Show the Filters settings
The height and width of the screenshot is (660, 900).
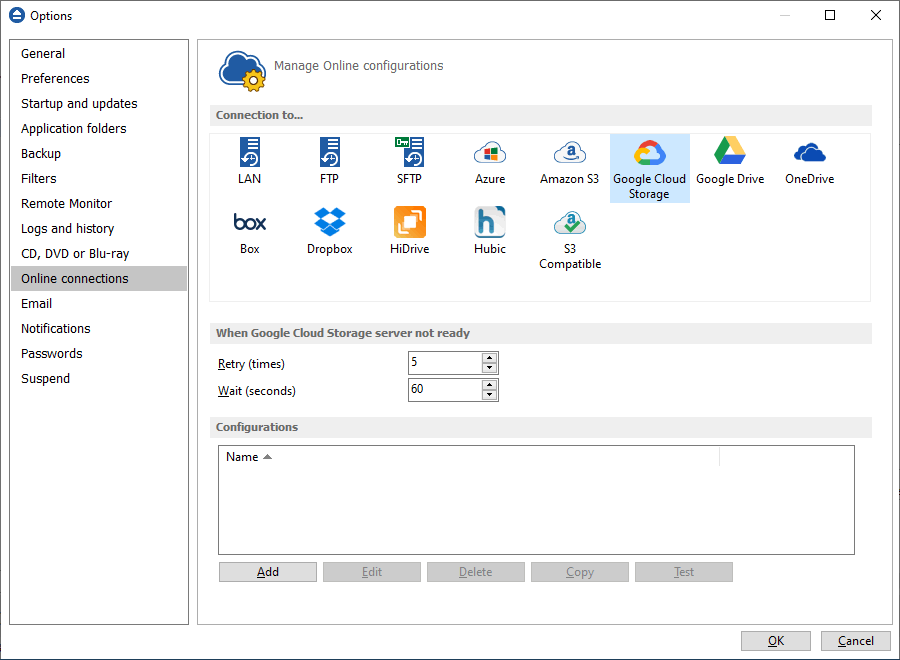click(99, 178)
